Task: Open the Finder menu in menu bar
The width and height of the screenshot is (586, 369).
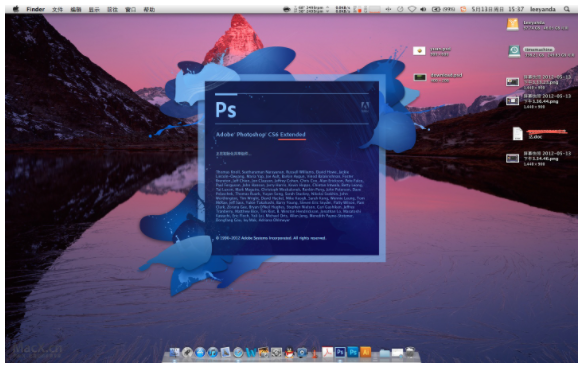Action: 36,9
